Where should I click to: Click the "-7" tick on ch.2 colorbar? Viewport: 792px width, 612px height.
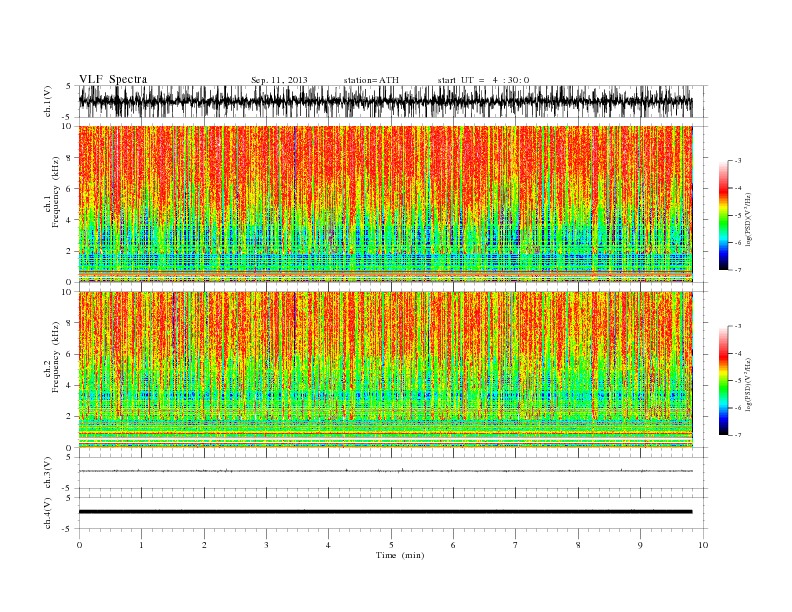737,435
